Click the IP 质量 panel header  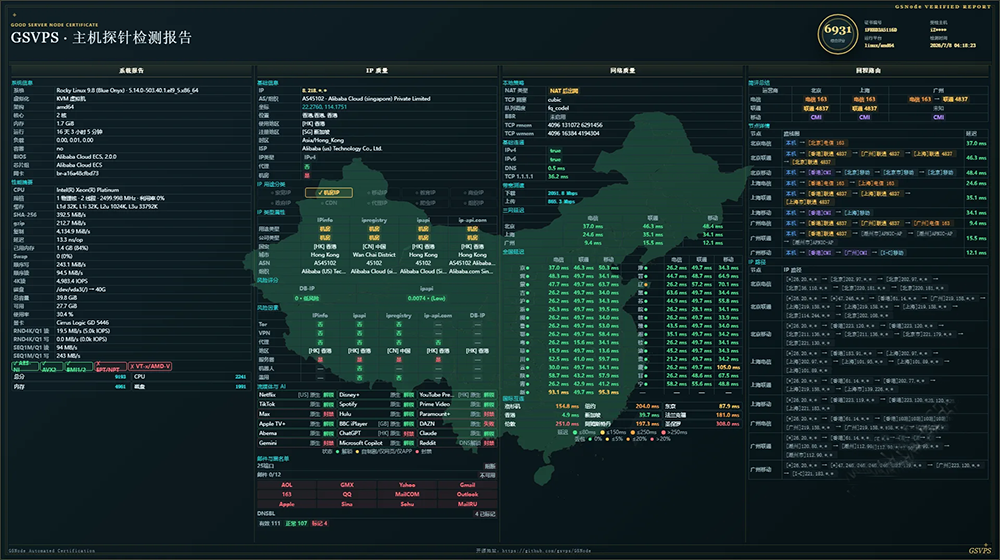(x=377, y=71)
